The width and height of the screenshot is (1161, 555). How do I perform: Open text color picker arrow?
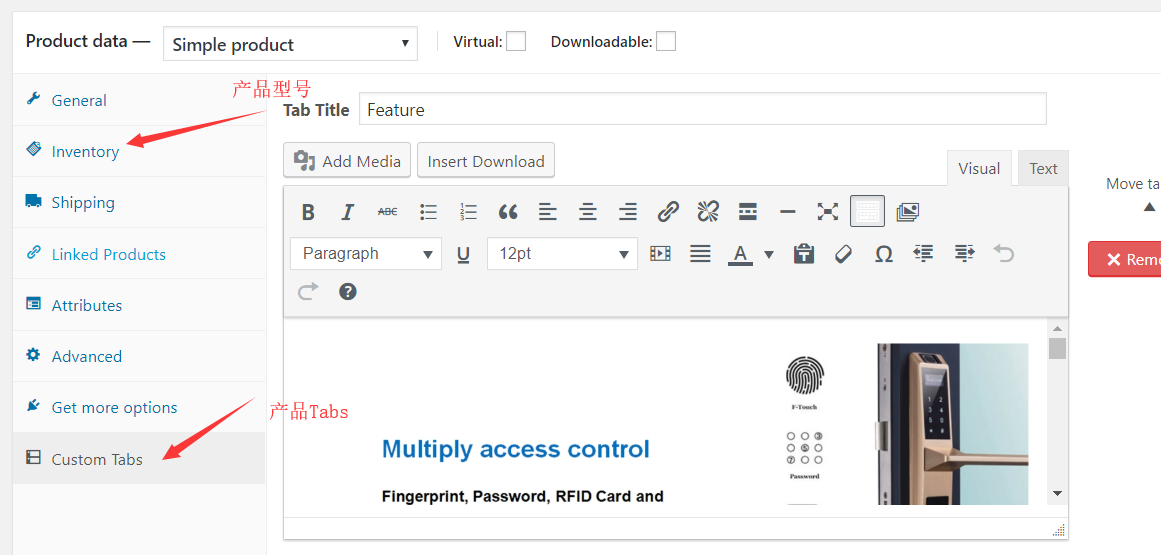coord(769,254)
